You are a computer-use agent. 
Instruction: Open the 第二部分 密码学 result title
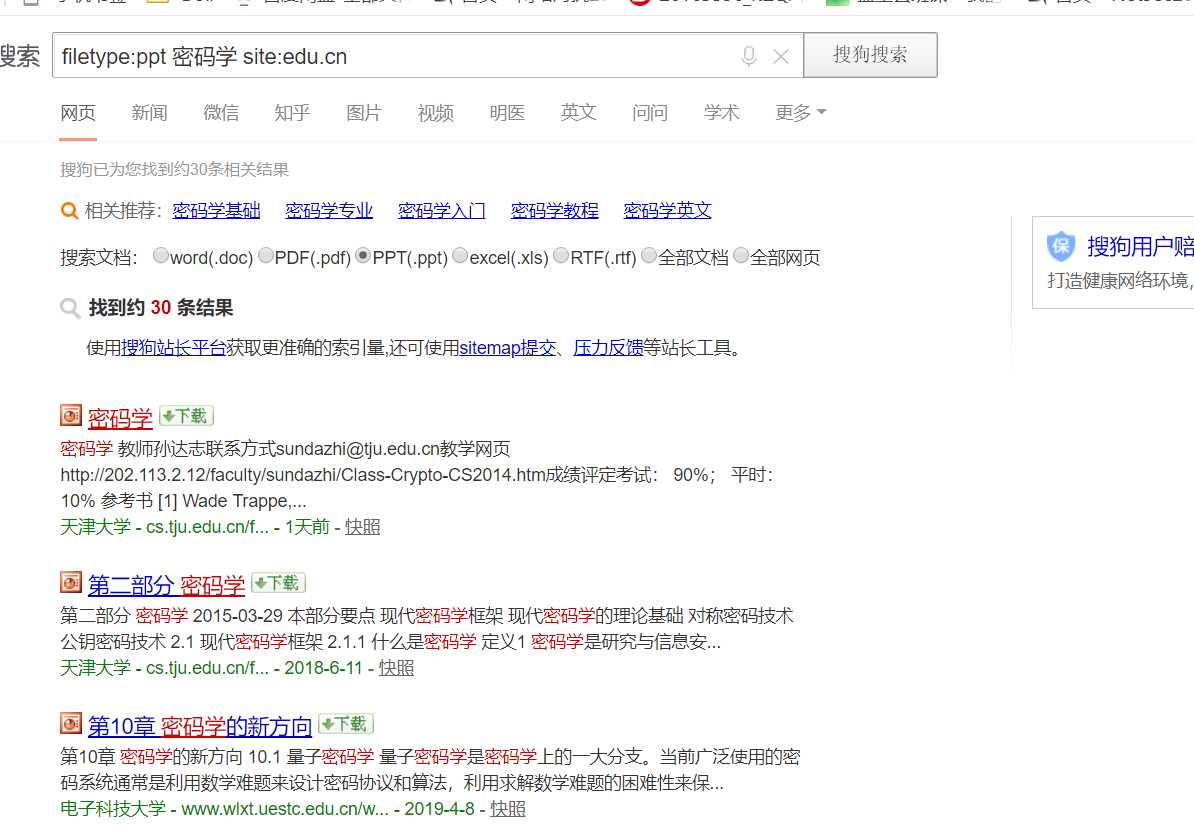click(166, 586)
